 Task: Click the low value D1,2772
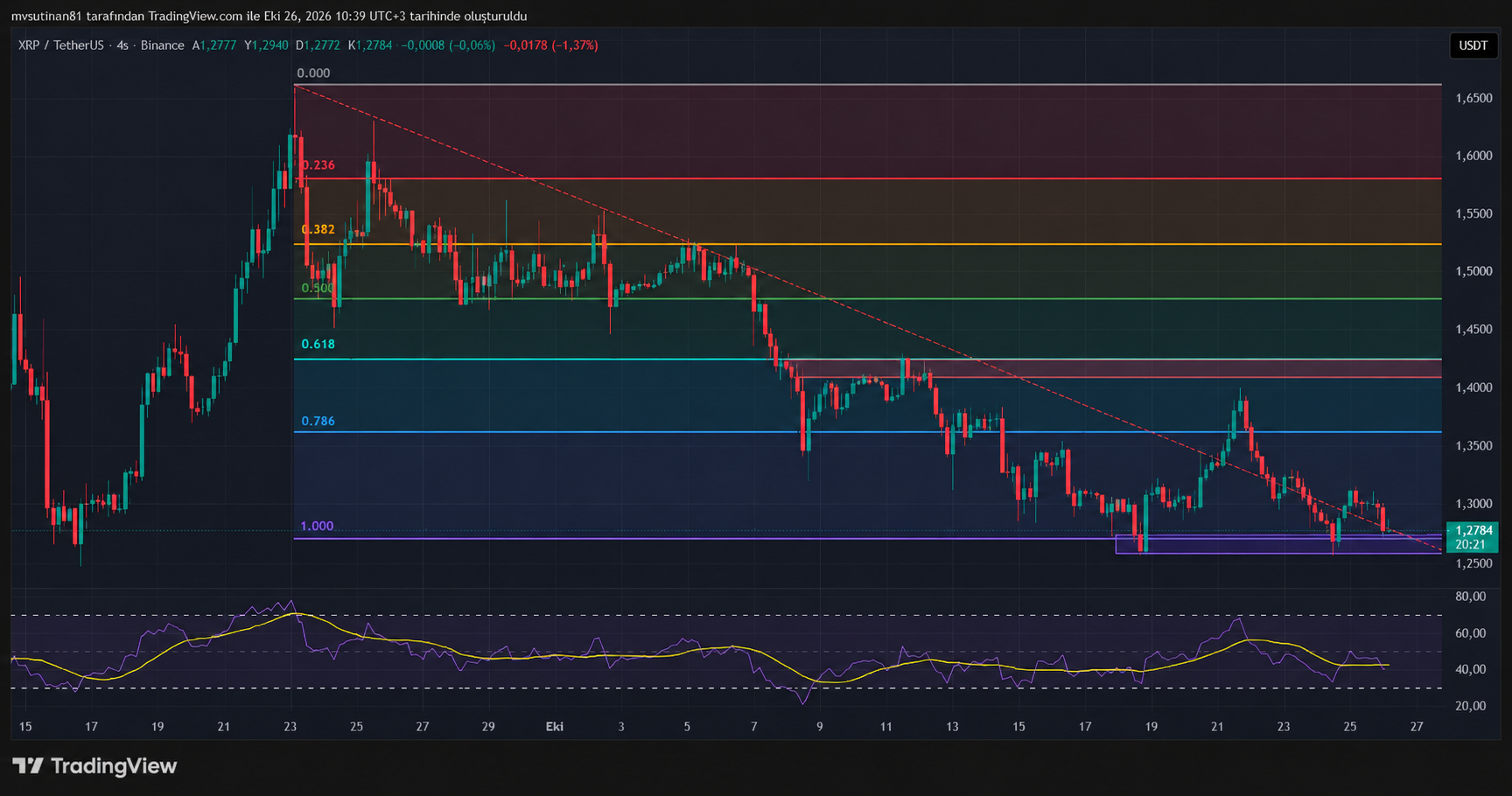point(318,45)
